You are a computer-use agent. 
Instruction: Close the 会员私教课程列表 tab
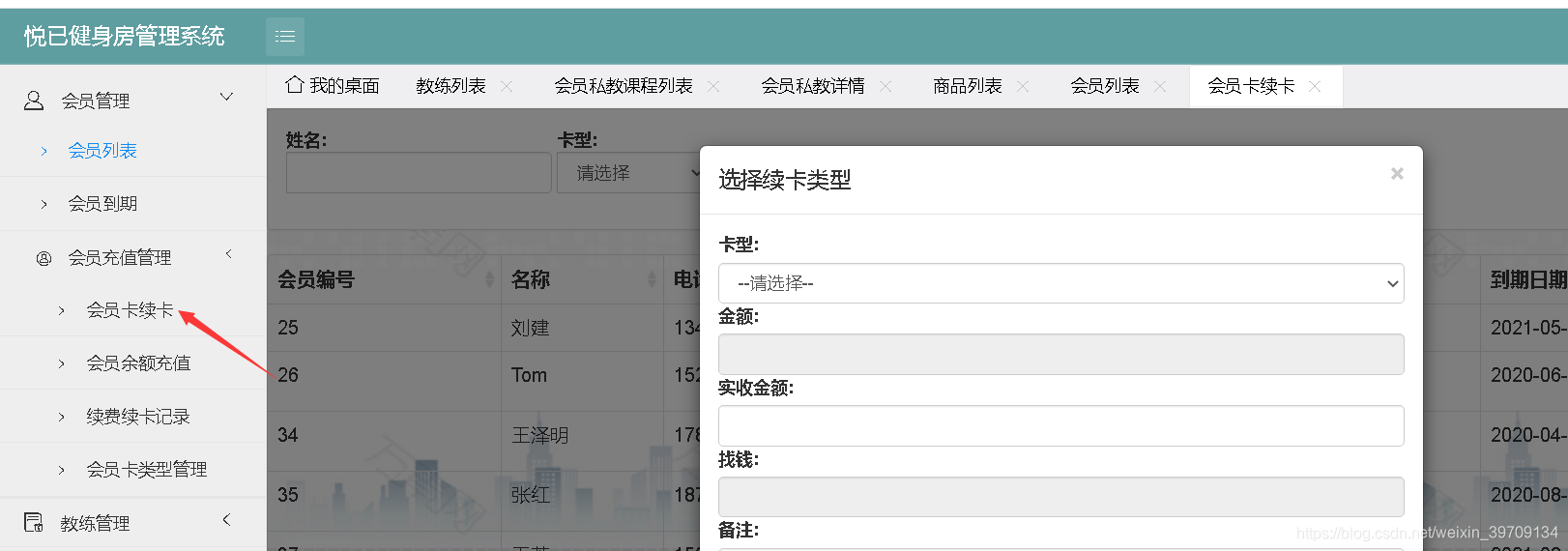713,86
